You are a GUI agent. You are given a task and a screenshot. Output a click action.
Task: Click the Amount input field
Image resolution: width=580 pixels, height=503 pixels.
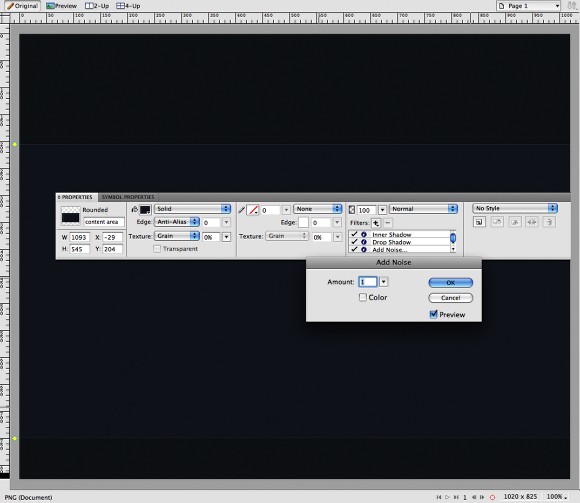pos(368,282)
